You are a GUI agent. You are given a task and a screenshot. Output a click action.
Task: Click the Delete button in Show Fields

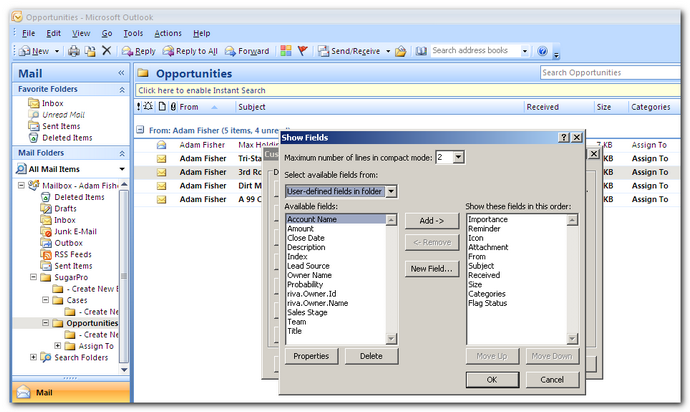(371, 356)
